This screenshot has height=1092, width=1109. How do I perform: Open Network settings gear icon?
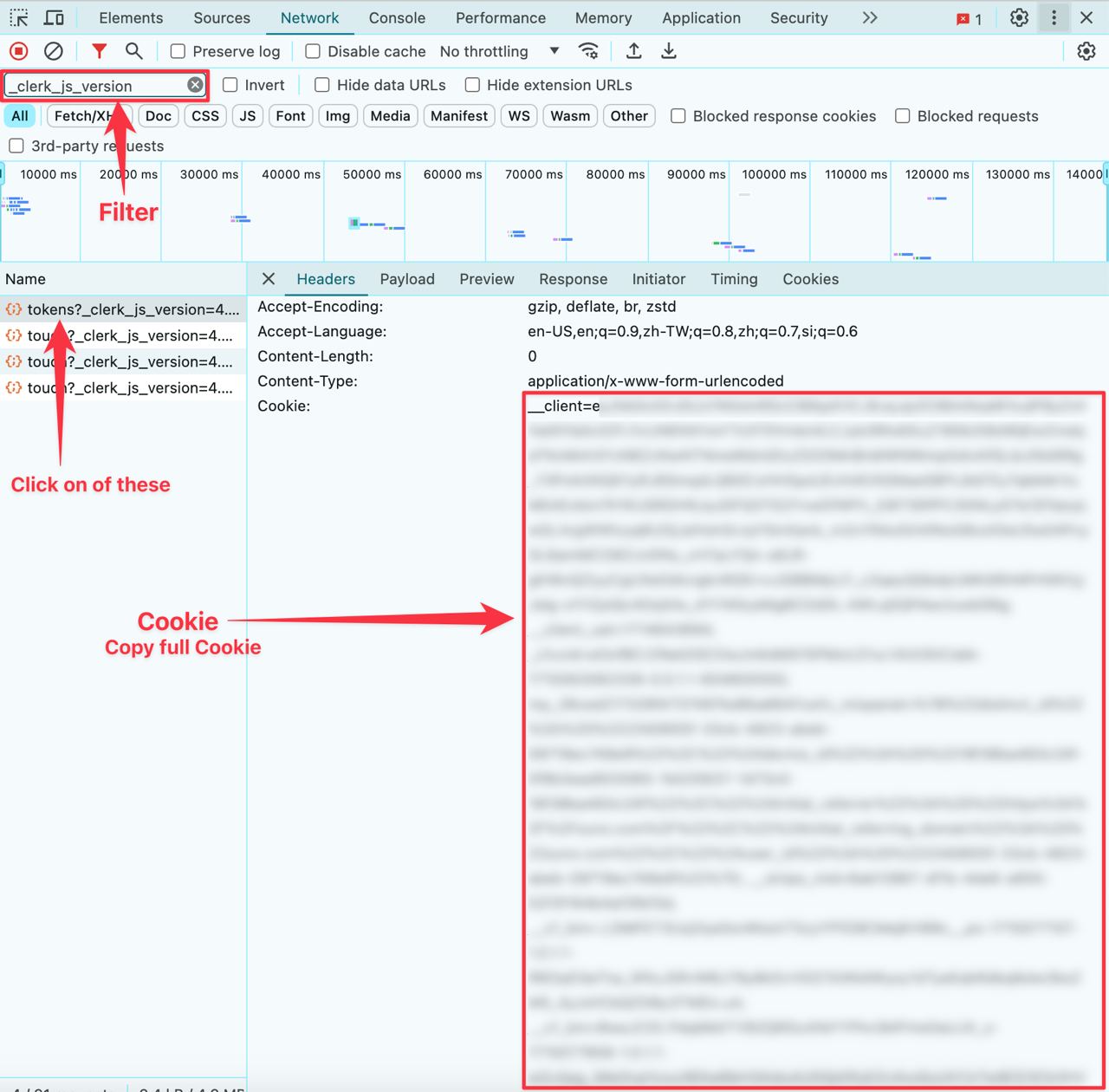pyautogui.click(x=1086, y=51)
